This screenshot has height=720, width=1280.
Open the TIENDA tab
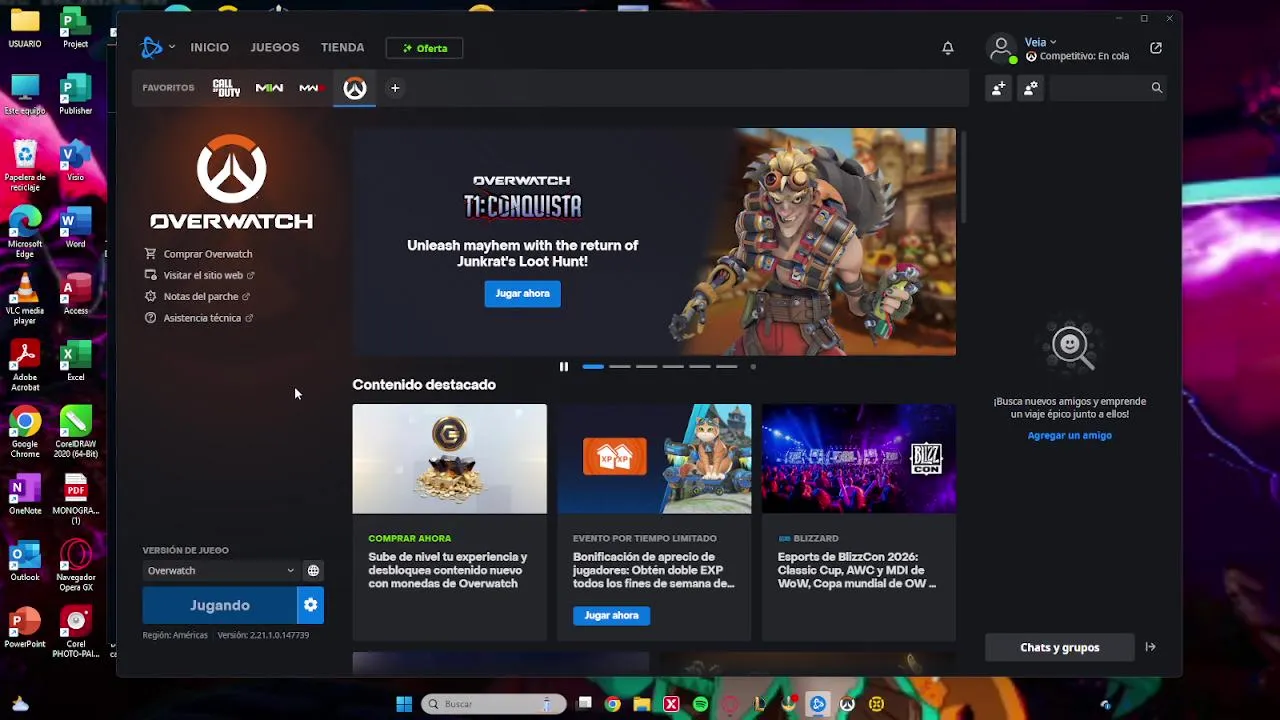click(x=343, y=48)
